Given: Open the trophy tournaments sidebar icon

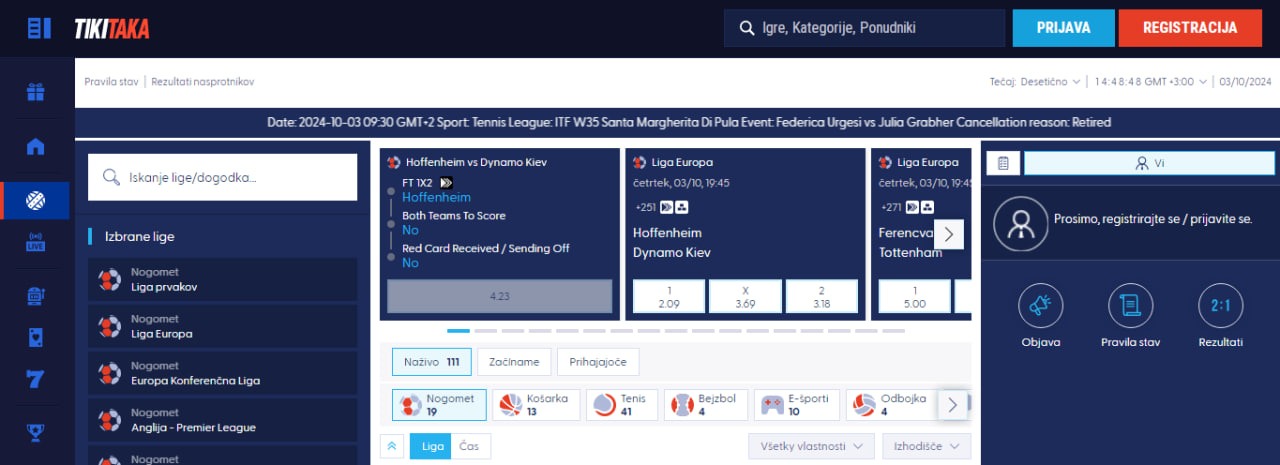Looking at the screenshot, I should tap(36, 433).
